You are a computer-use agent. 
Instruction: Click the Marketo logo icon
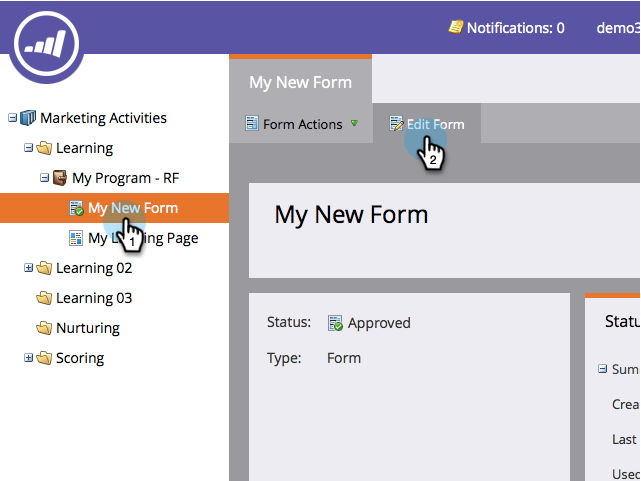click(46, 44)
